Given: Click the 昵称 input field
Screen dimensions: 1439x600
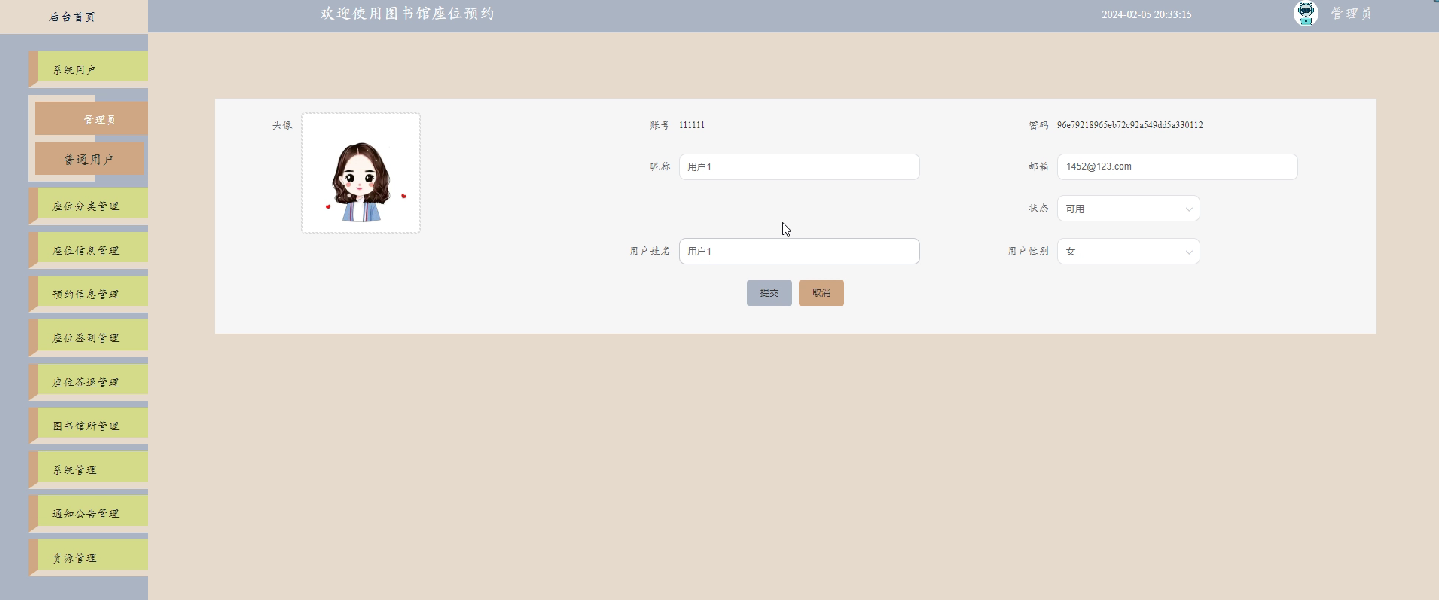Looking at the screenshot, I should point(799,167).
